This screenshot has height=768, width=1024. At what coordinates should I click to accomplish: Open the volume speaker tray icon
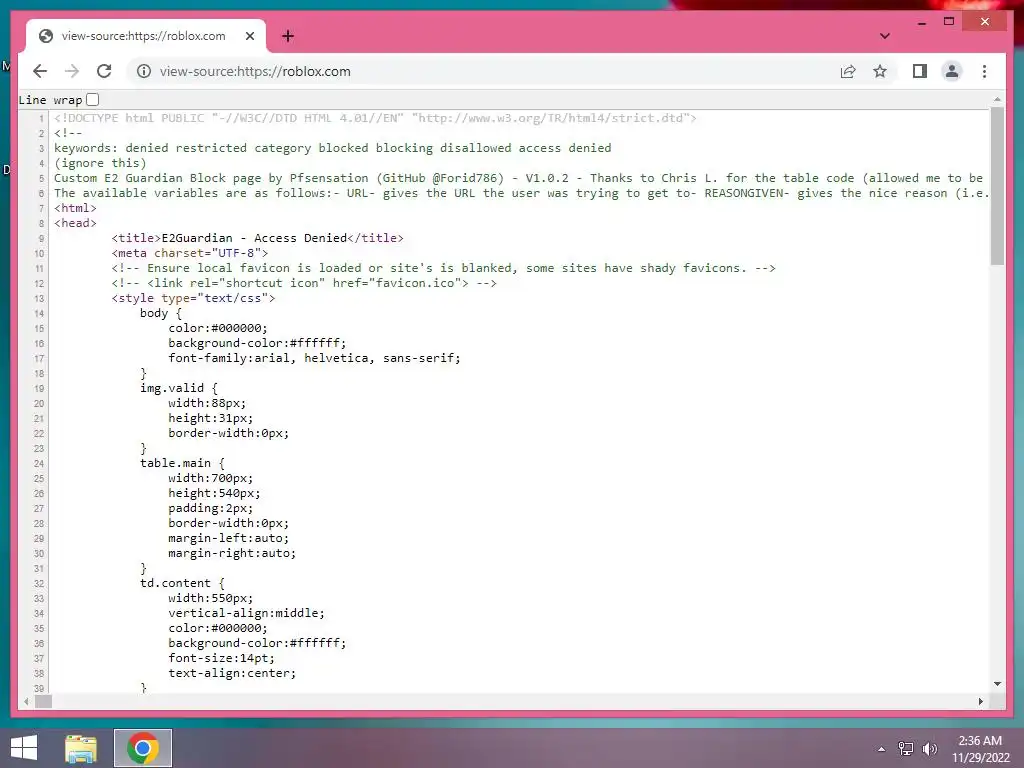(929, 748)
